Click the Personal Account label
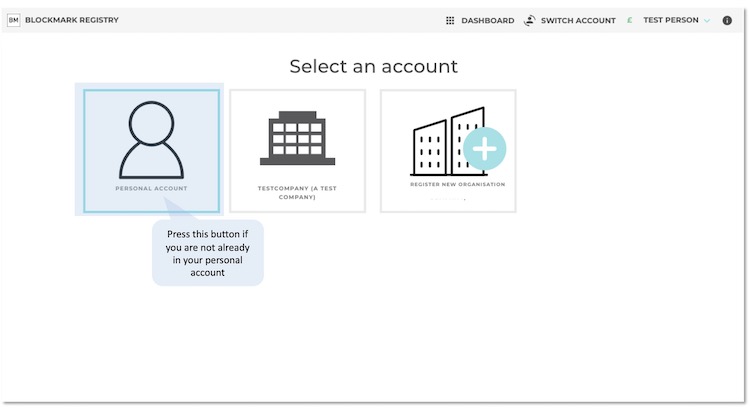Viewport: 750px width, 408px height. [151, 188]
